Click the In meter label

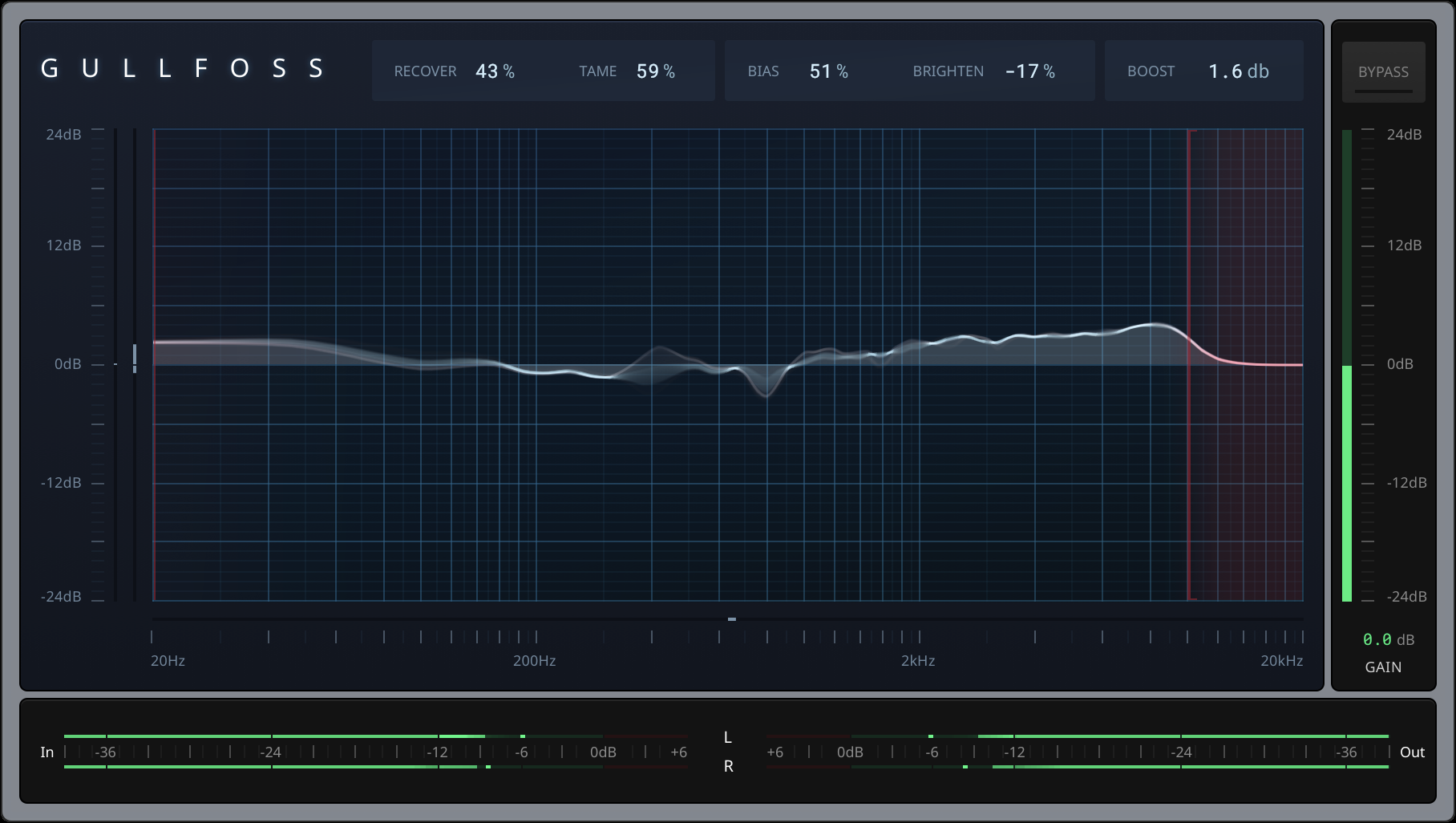pos(47,752)
